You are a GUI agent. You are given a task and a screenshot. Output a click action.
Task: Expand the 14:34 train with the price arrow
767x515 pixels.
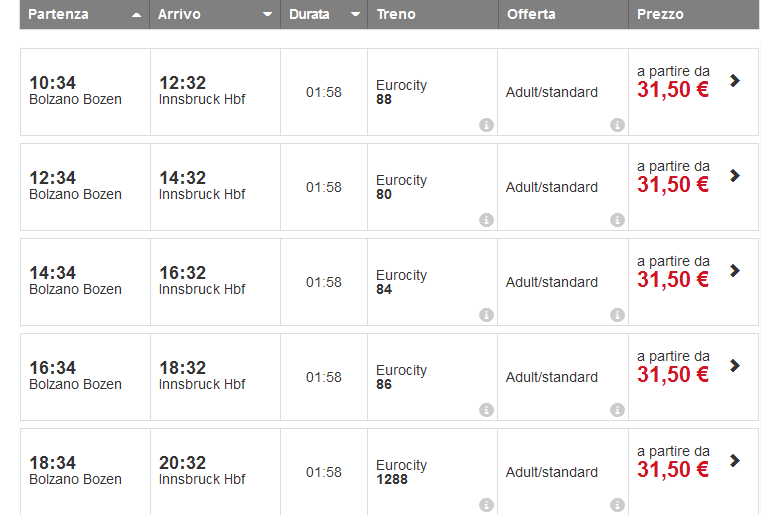(735, 270)
